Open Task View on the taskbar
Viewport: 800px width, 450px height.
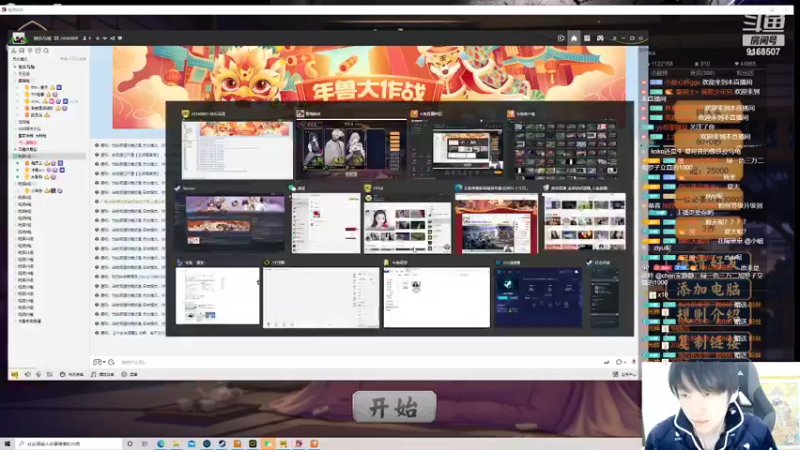[x=145, y=444]
